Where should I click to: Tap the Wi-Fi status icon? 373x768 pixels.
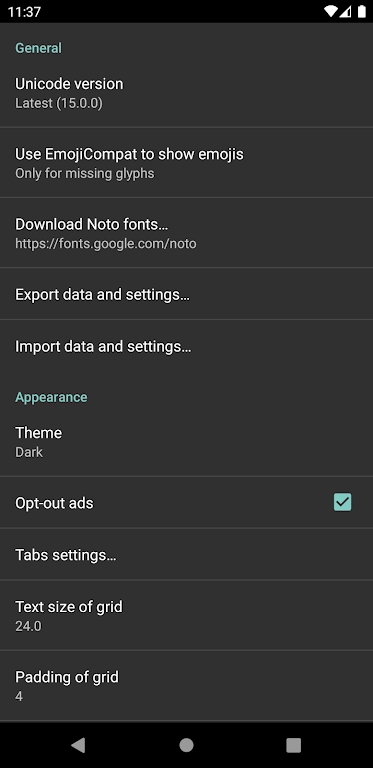pyautogui.click(x=331, y=11)
